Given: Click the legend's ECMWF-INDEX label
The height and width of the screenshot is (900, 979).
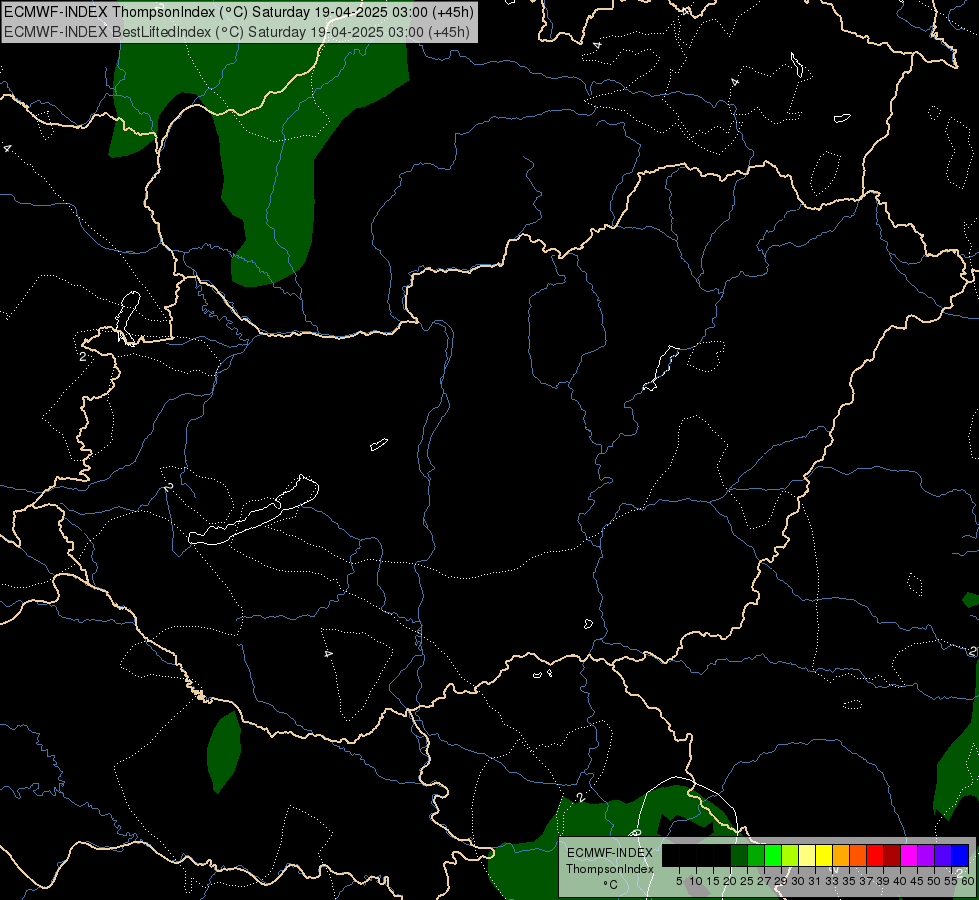Looking at the screenshot, I should [609, 853].
